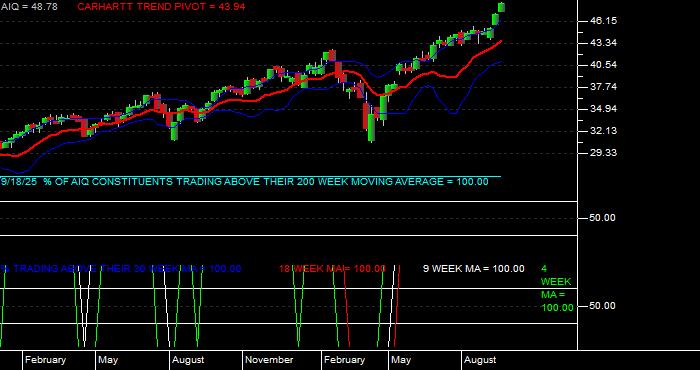Click the 29.33 price axis label

604,153
